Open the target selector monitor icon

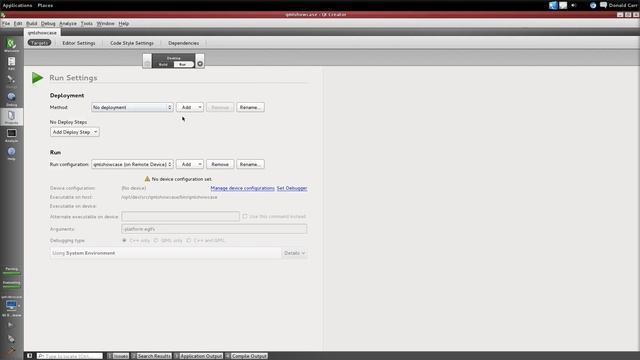coord(11,306)
